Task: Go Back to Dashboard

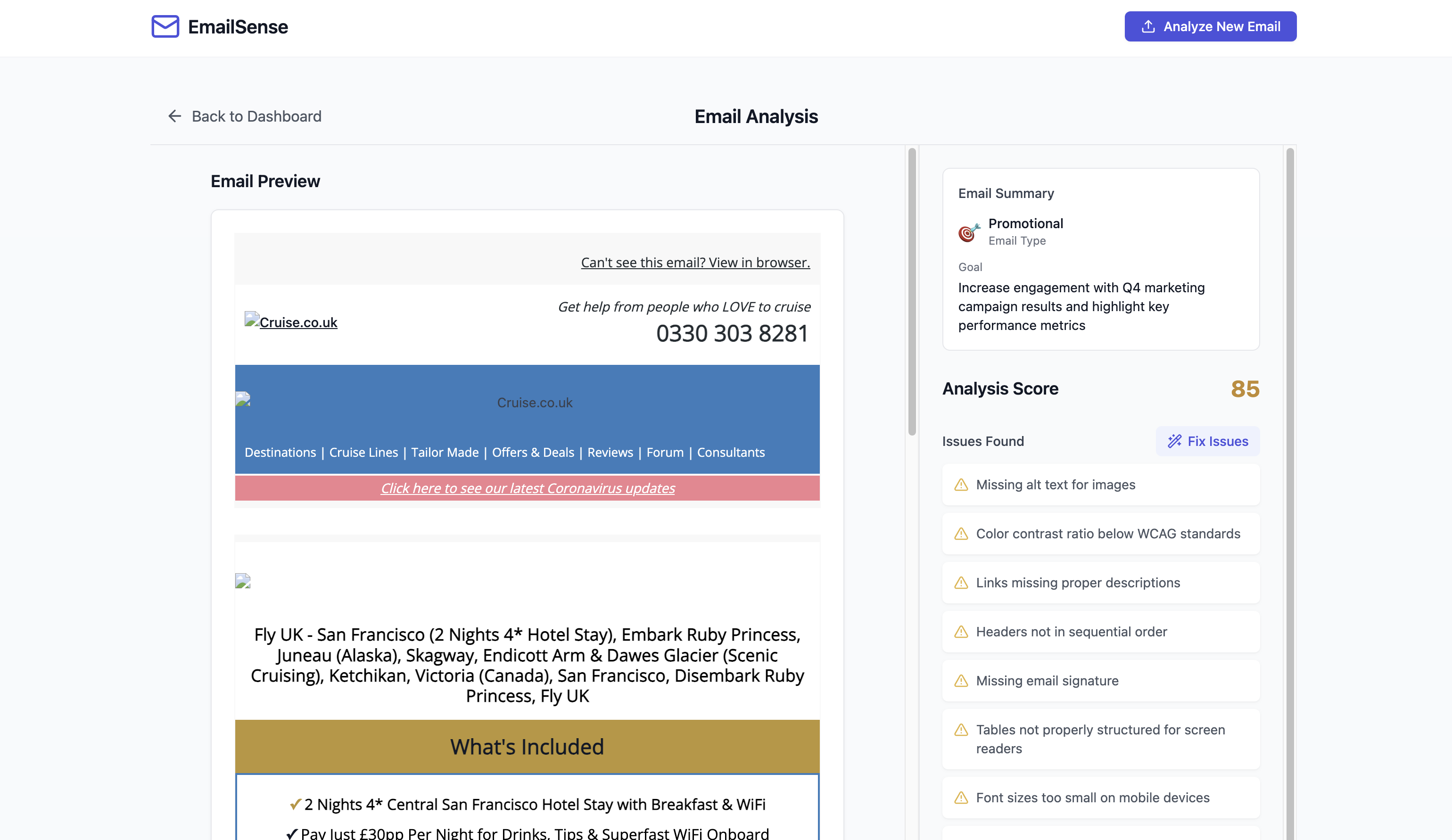Action: pyautogui.click(x=245, y=116)
